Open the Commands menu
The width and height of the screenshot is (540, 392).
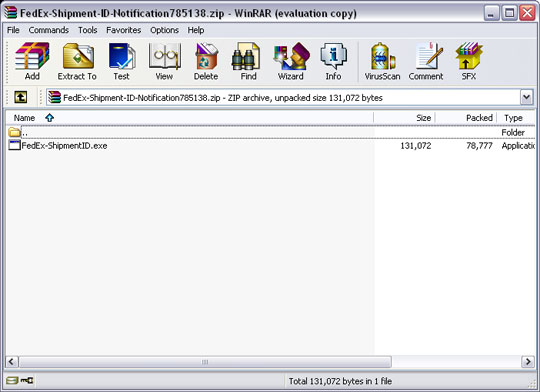(49, 30)
